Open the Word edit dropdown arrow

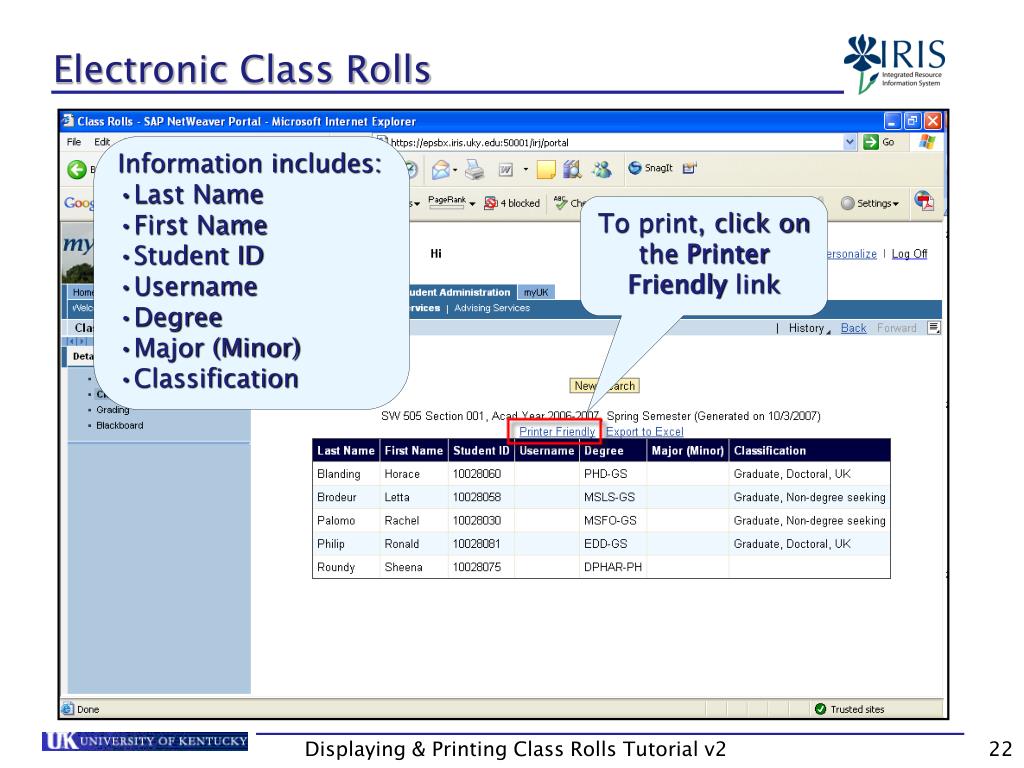pyautogui.click(x=525, y=170)
